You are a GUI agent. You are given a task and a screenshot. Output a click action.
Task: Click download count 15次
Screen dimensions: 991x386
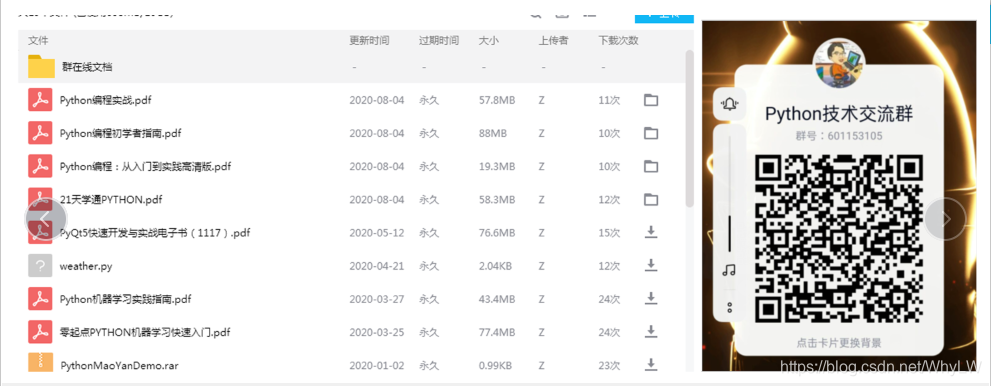tap(609, 232)
